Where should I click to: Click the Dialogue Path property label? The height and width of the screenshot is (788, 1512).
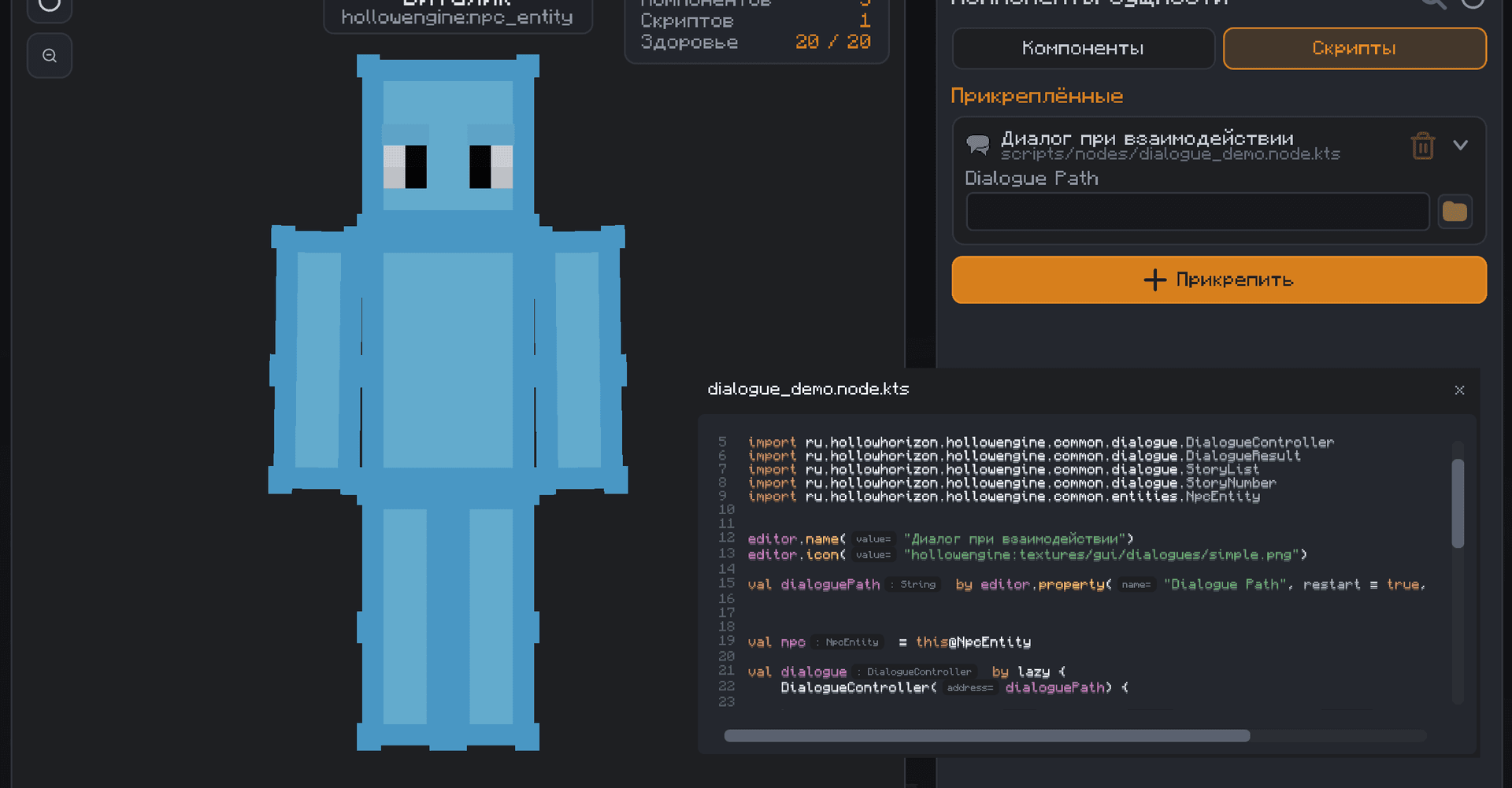1032,179
